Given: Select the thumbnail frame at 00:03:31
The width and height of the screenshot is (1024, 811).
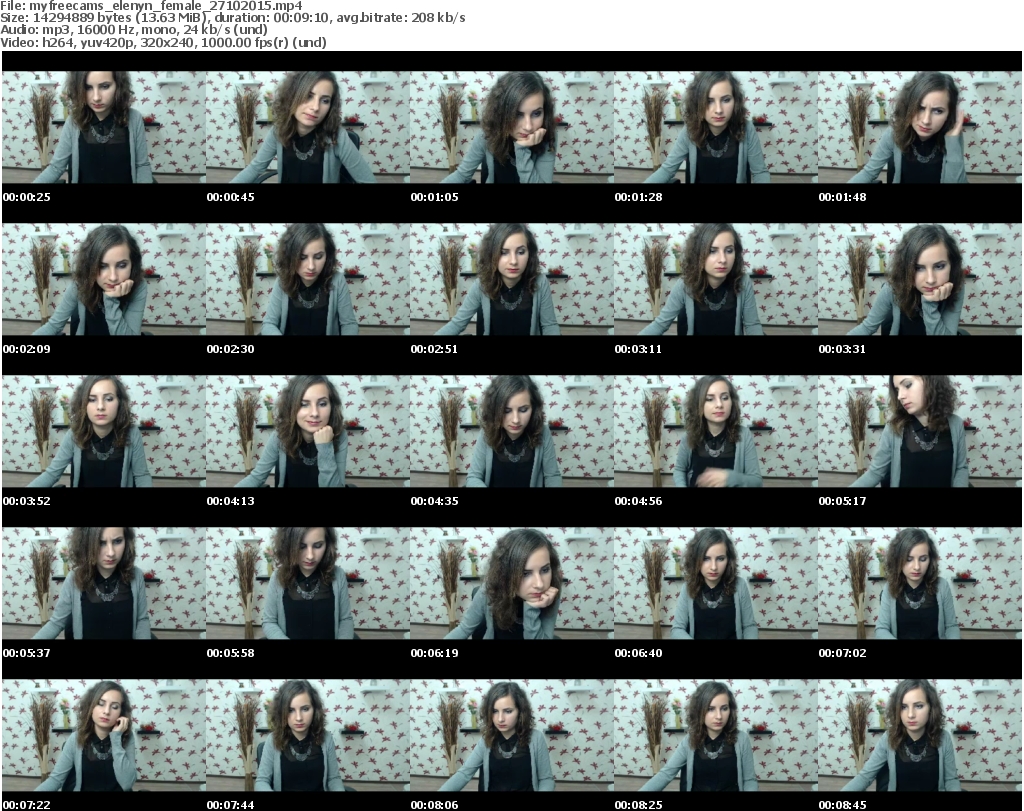Looking at the screenshot, I should (x=920, y=279).
